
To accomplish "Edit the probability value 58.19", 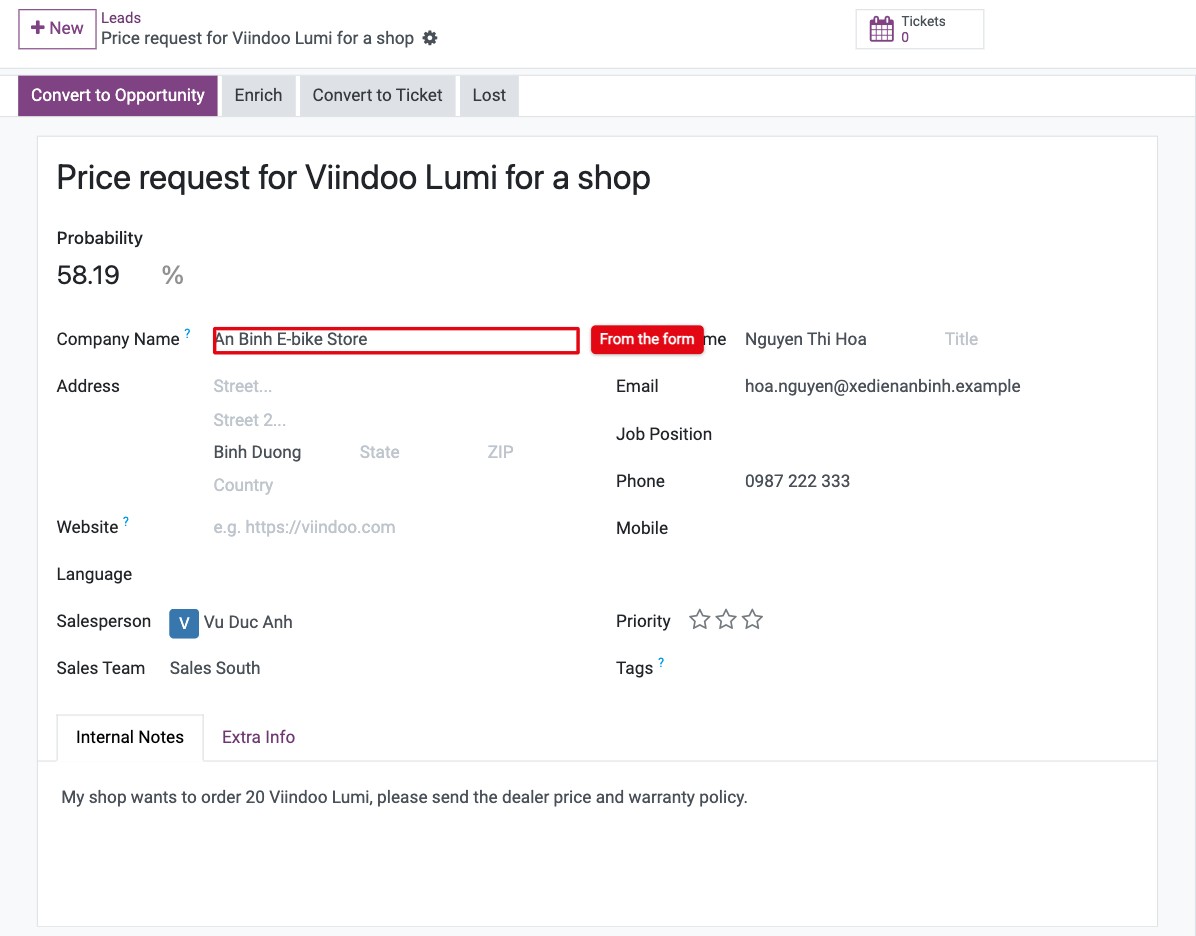I will point(88,275).
